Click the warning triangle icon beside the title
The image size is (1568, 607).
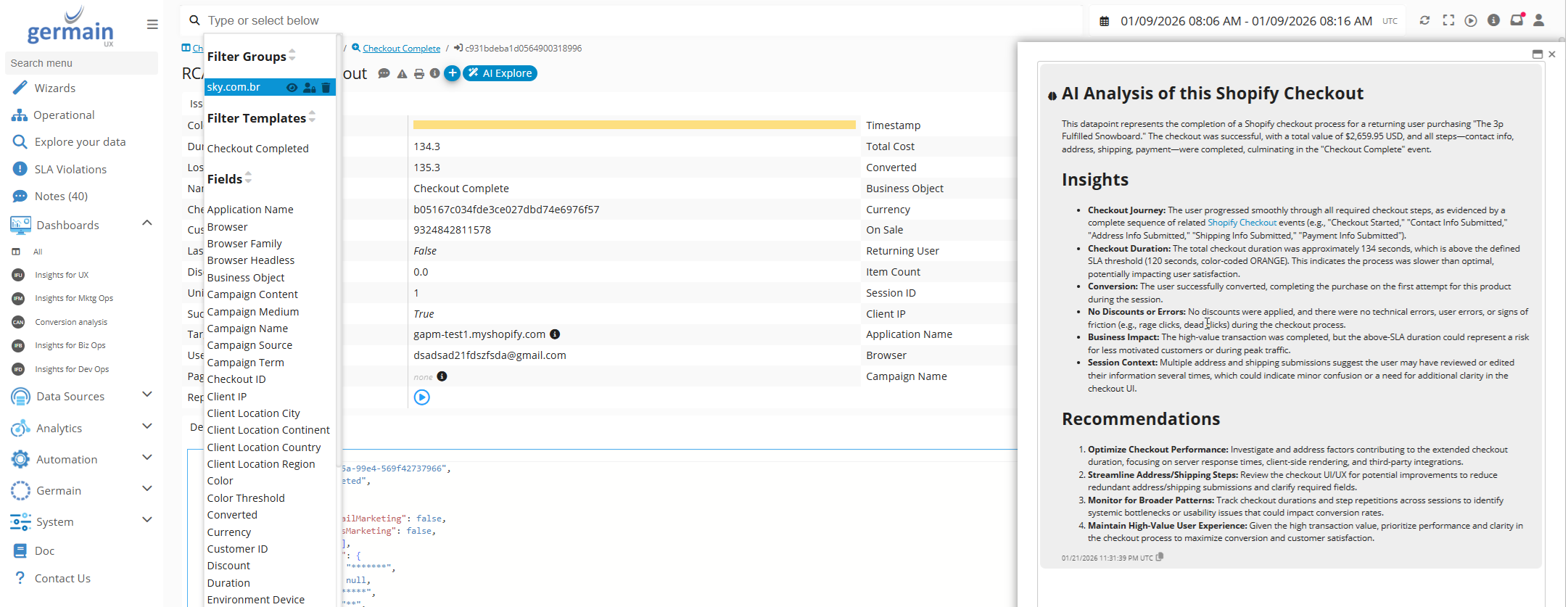pos(402,73)
